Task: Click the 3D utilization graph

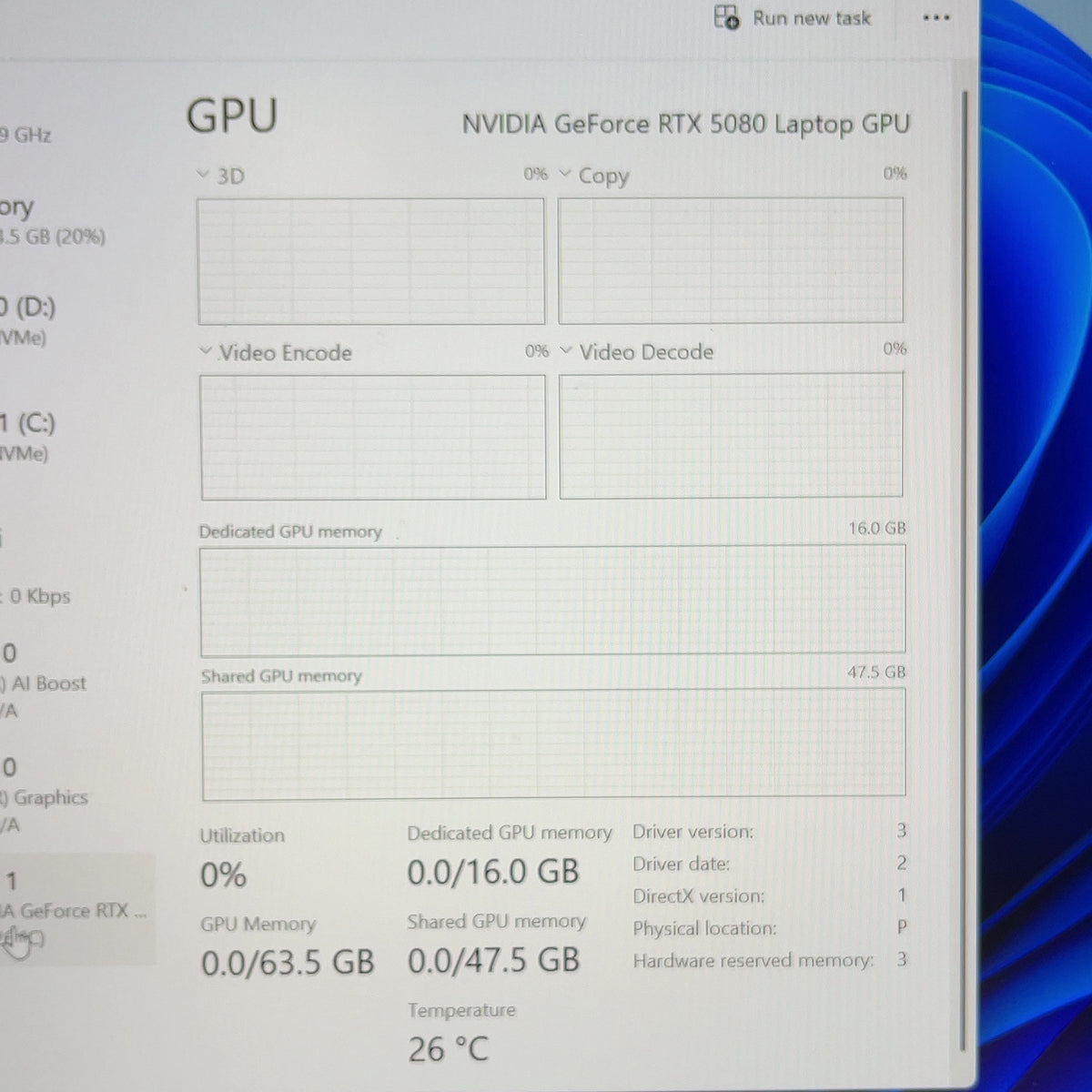Action: (x=371, y=261)
